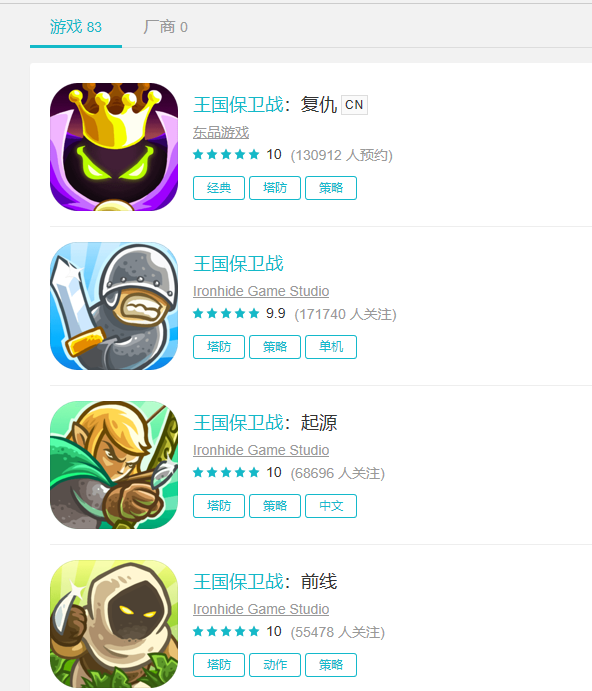Select the 经典 tag button
592x691 pixels.
point(219,188)
